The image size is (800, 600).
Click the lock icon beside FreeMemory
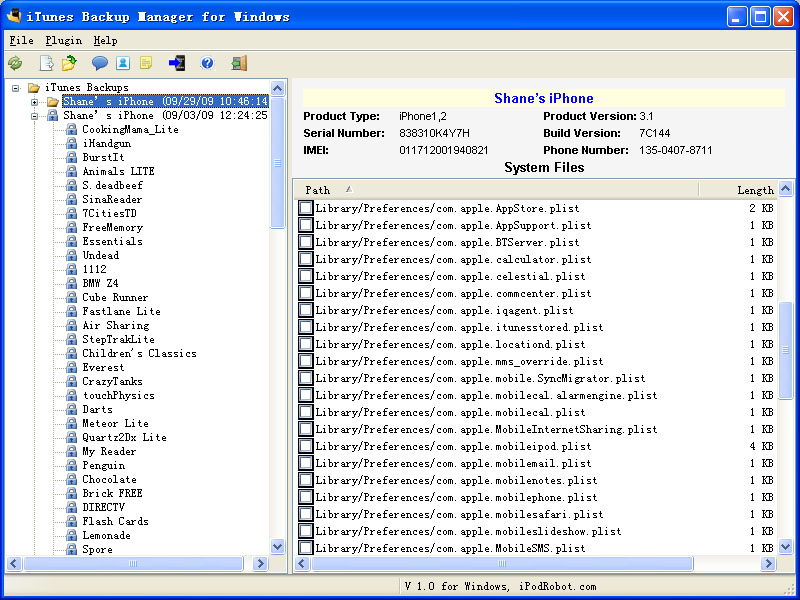click(71, 228)
